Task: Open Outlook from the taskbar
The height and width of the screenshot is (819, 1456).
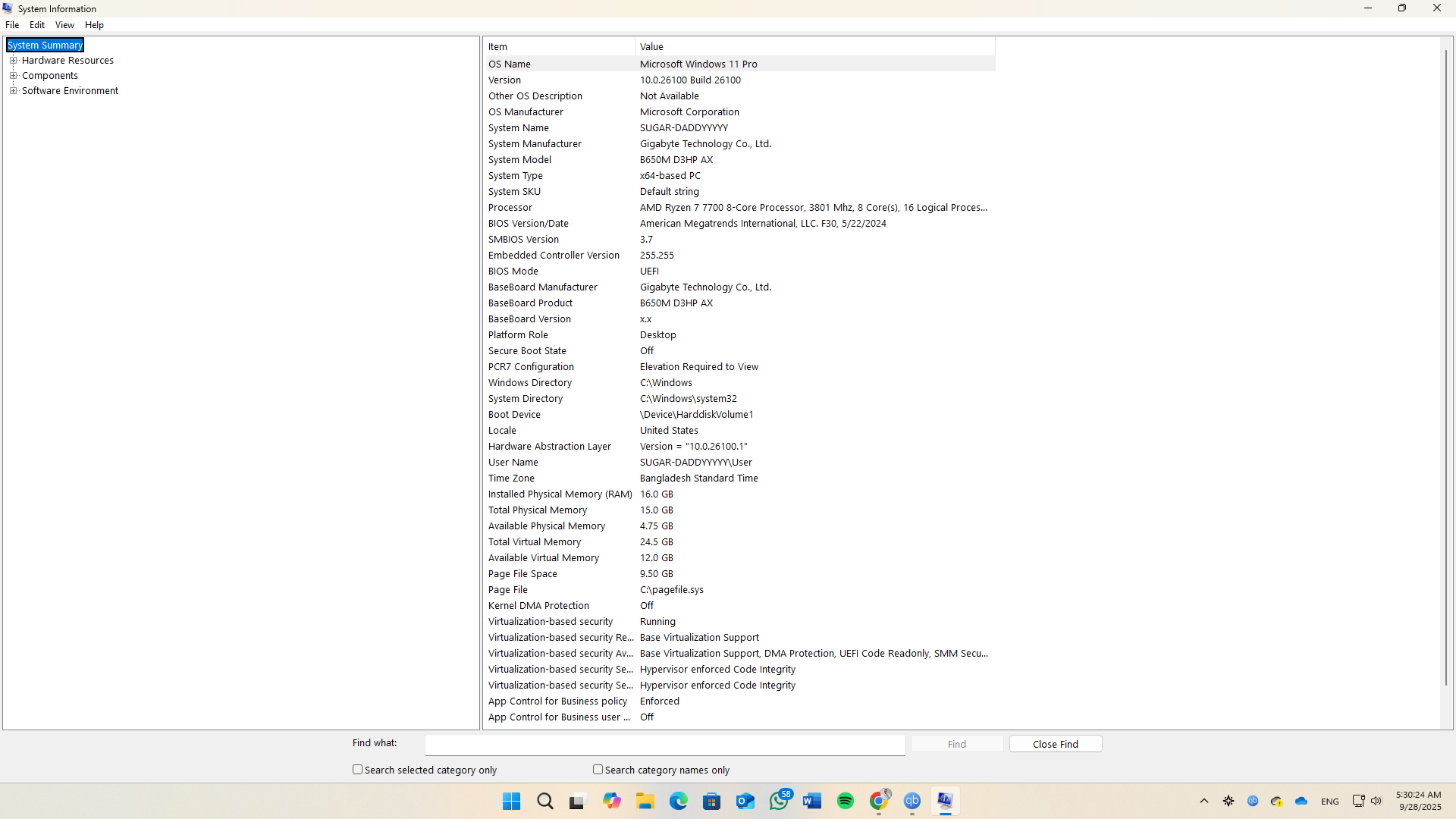Action: point(745,801)
